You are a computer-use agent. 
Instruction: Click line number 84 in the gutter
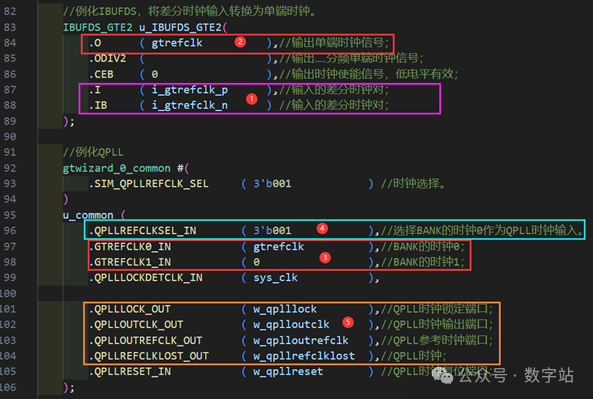click(x=10, y=43)
